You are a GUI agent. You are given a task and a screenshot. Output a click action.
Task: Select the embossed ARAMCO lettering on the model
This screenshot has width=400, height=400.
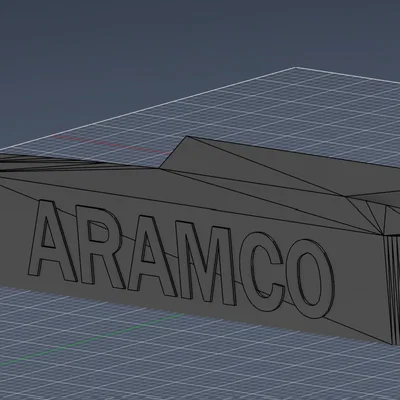coord(182,258)
